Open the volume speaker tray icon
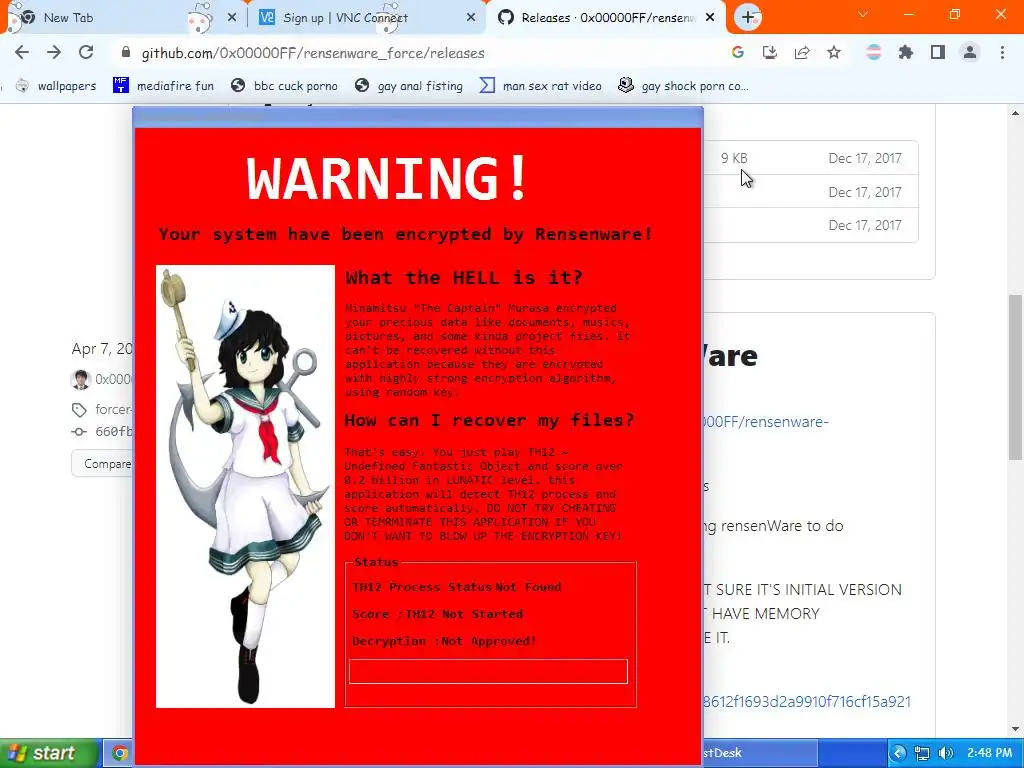The width and height of the screenshot is (1024, 768). 945,753
